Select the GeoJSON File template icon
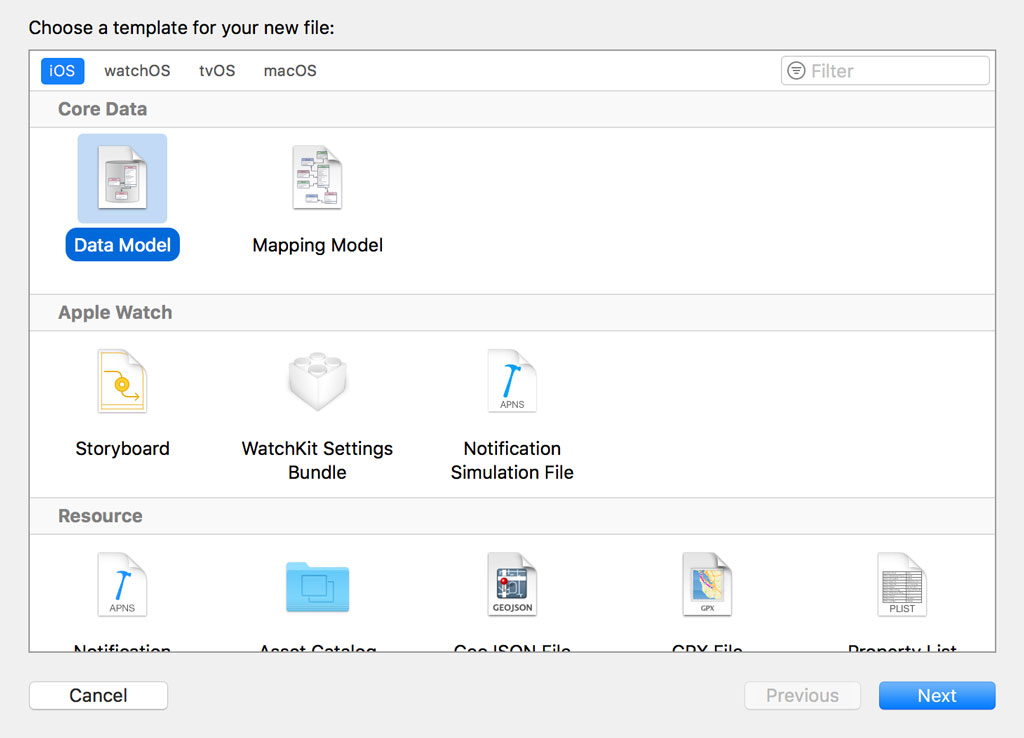This screenshot has width=1024, height=738. 512,585
